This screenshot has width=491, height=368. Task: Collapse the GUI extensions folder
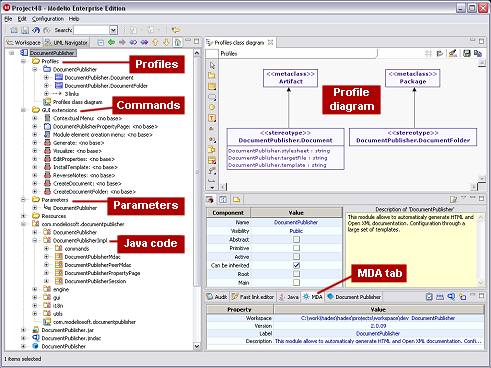(23, 110)
